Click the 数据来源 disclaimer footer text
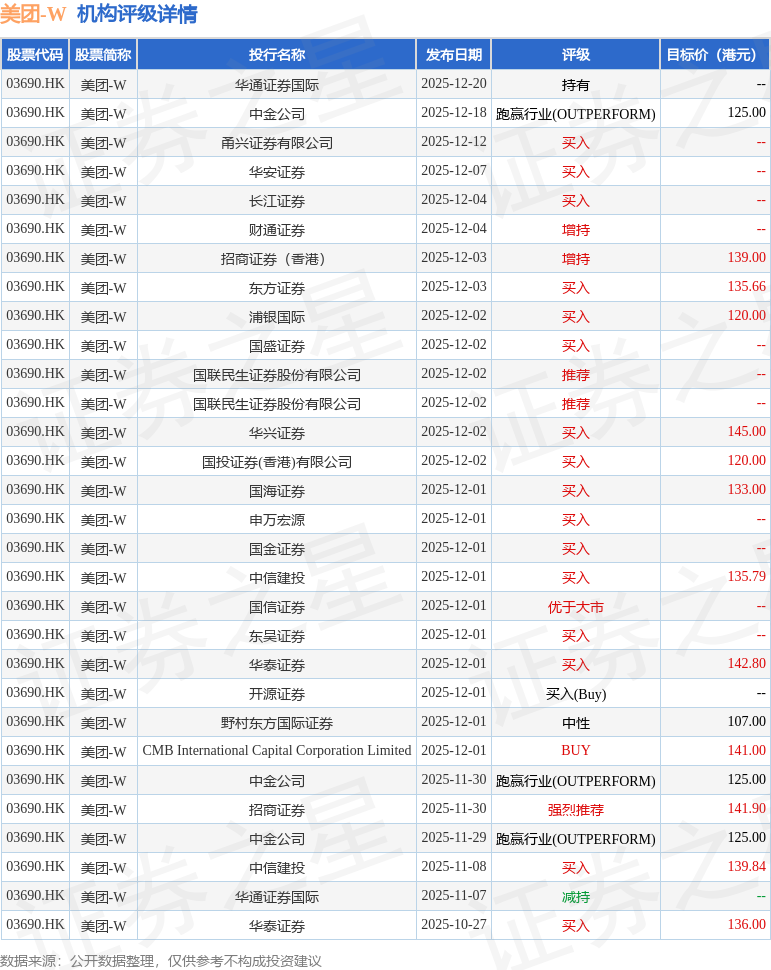Viewport: 771px width, 970px height. [161, 961]
